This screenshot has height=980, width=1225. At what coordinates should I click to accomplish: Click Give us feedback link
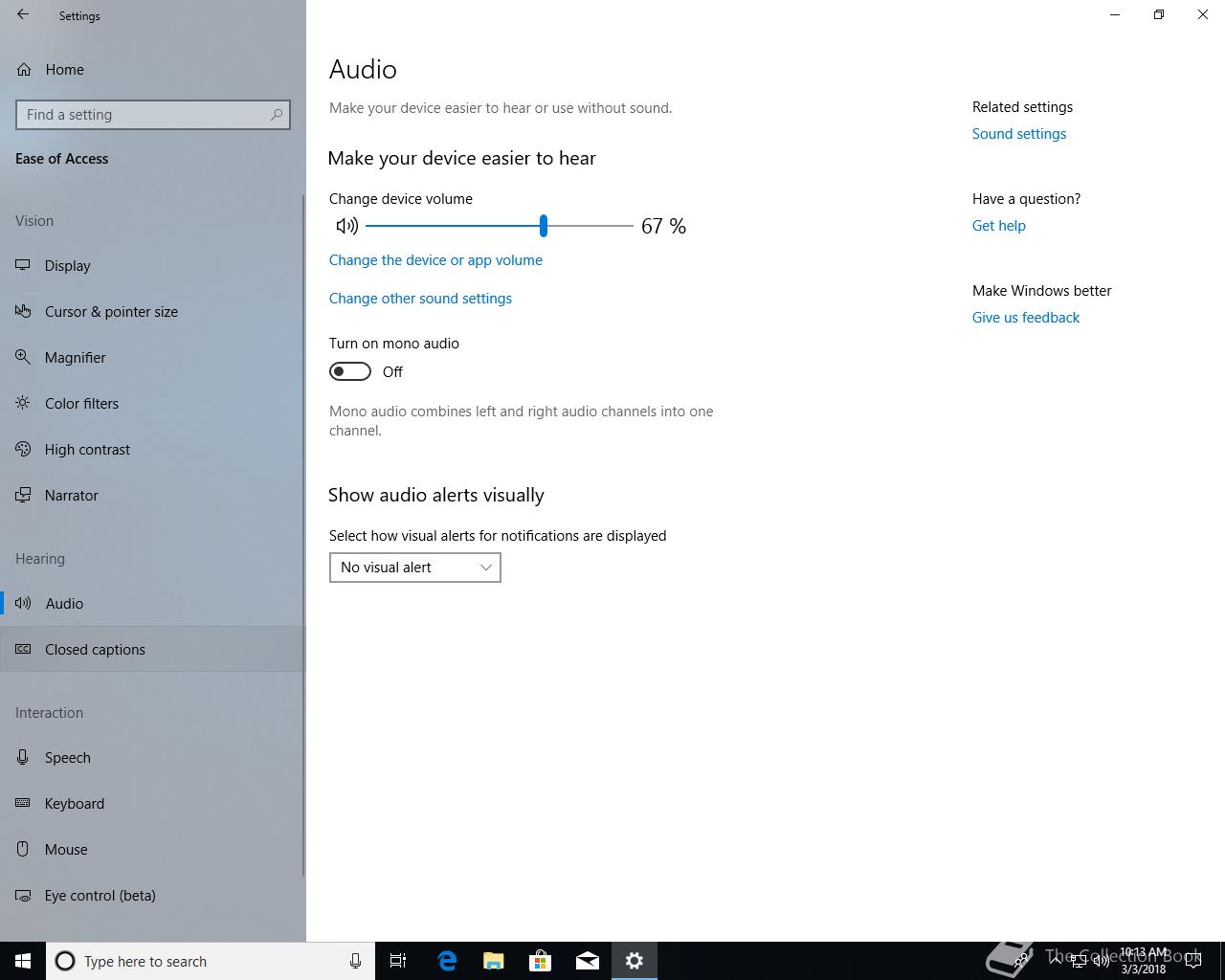pos(1026,318)
